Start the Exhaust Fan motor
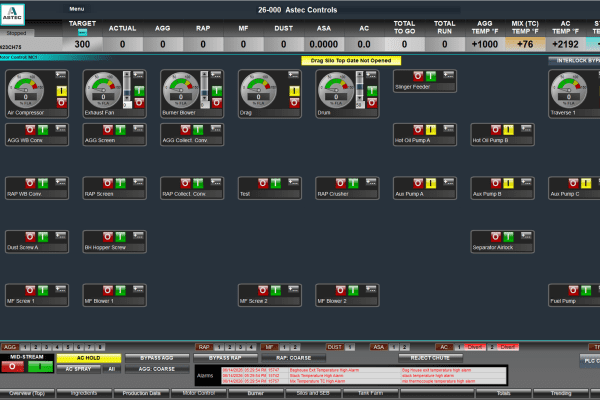 (x=139, y=91)
